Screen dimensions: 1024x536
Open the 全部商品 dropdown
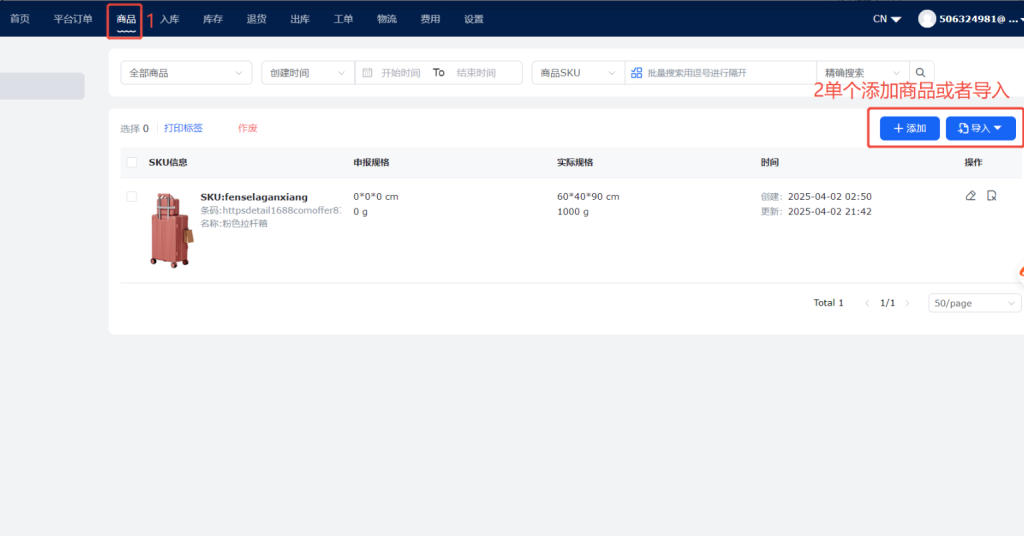pos(186,73)
